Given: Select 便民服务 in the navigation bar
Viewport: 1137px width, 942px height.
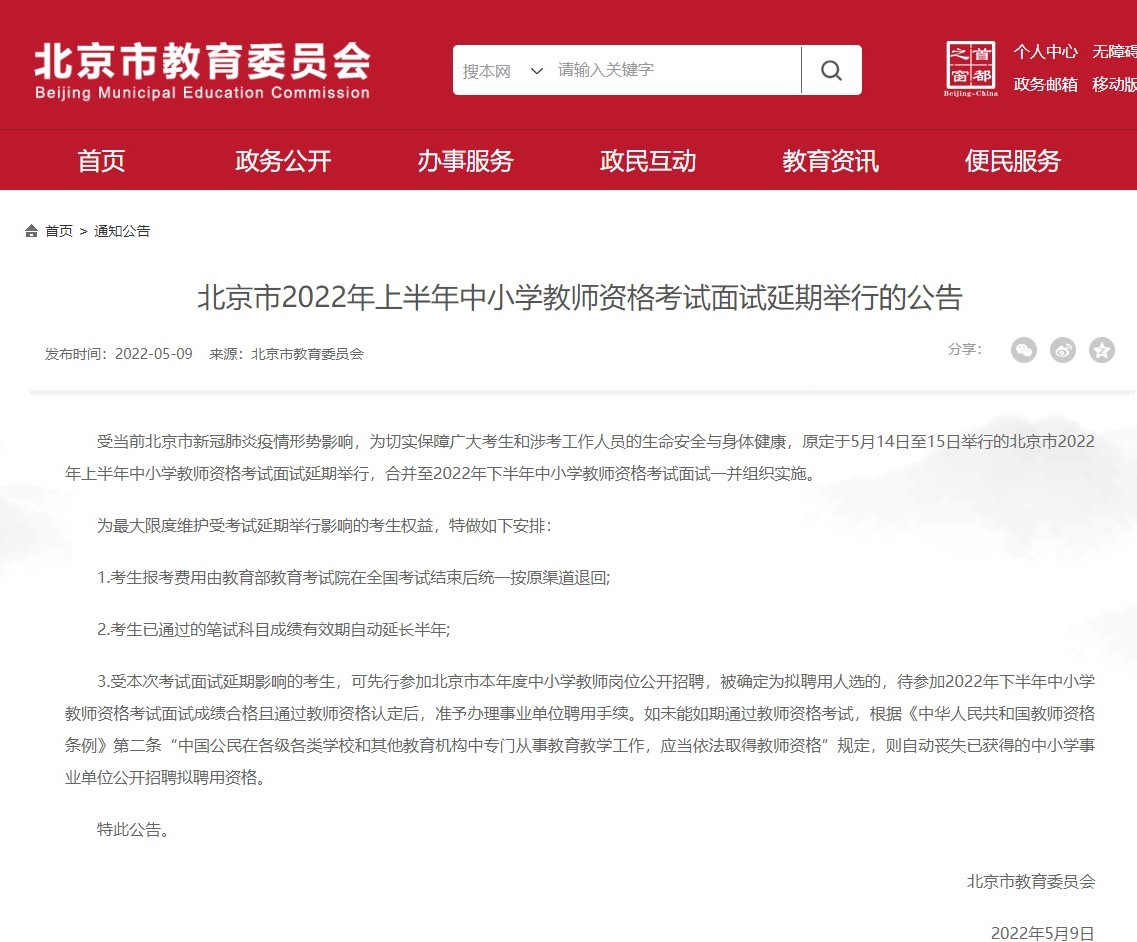Looking at the screenshot, I should pyautogui.click(x=1012, y=161).
